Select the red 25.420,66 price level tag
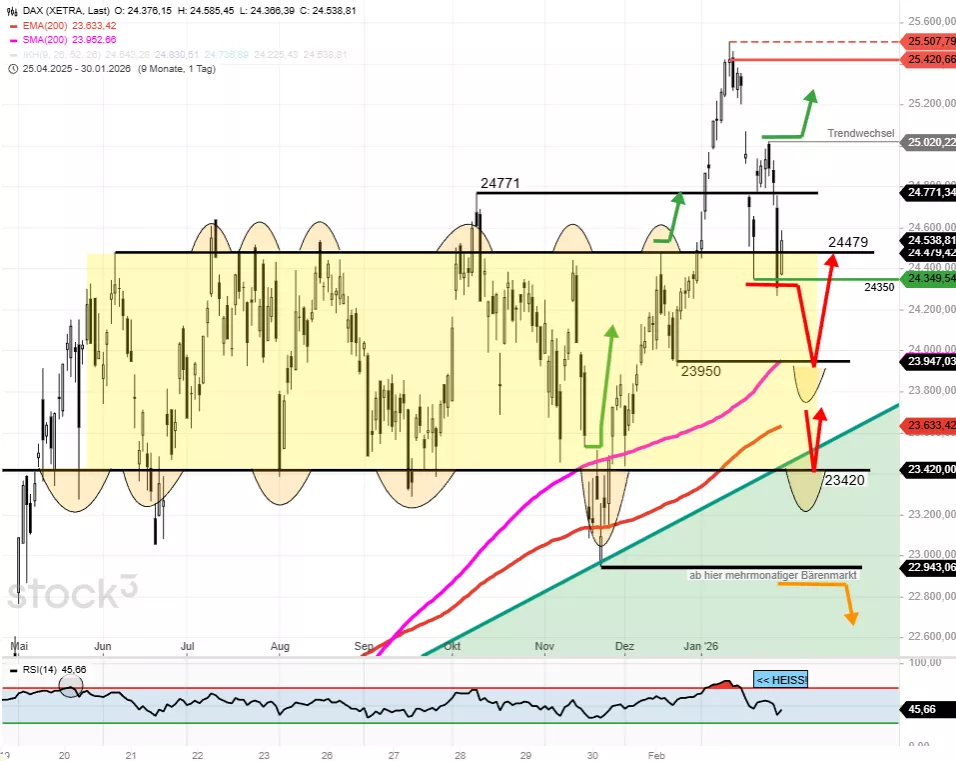Image resolution: width=956 pixels, height=761 pixels. (930, 60)
